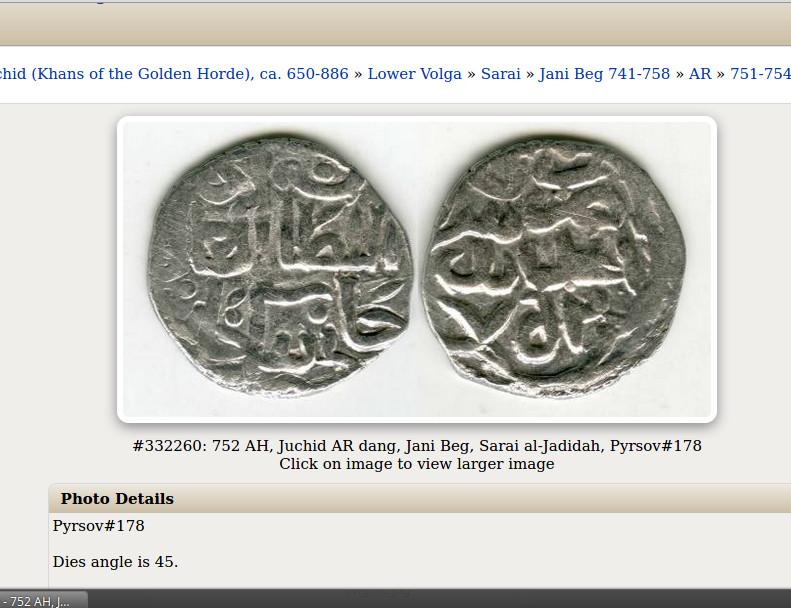Screen dimensions: 791x608
Task: Click the » separator between Lower Volga and Sarai
Action: point(471,74)
